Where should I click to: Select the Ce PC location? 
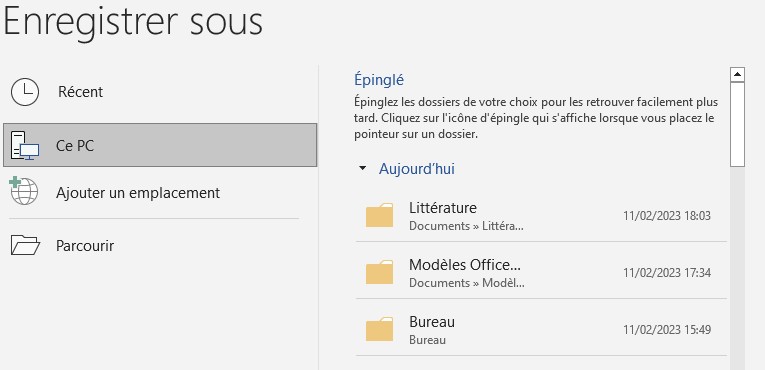tap(160, 145)
